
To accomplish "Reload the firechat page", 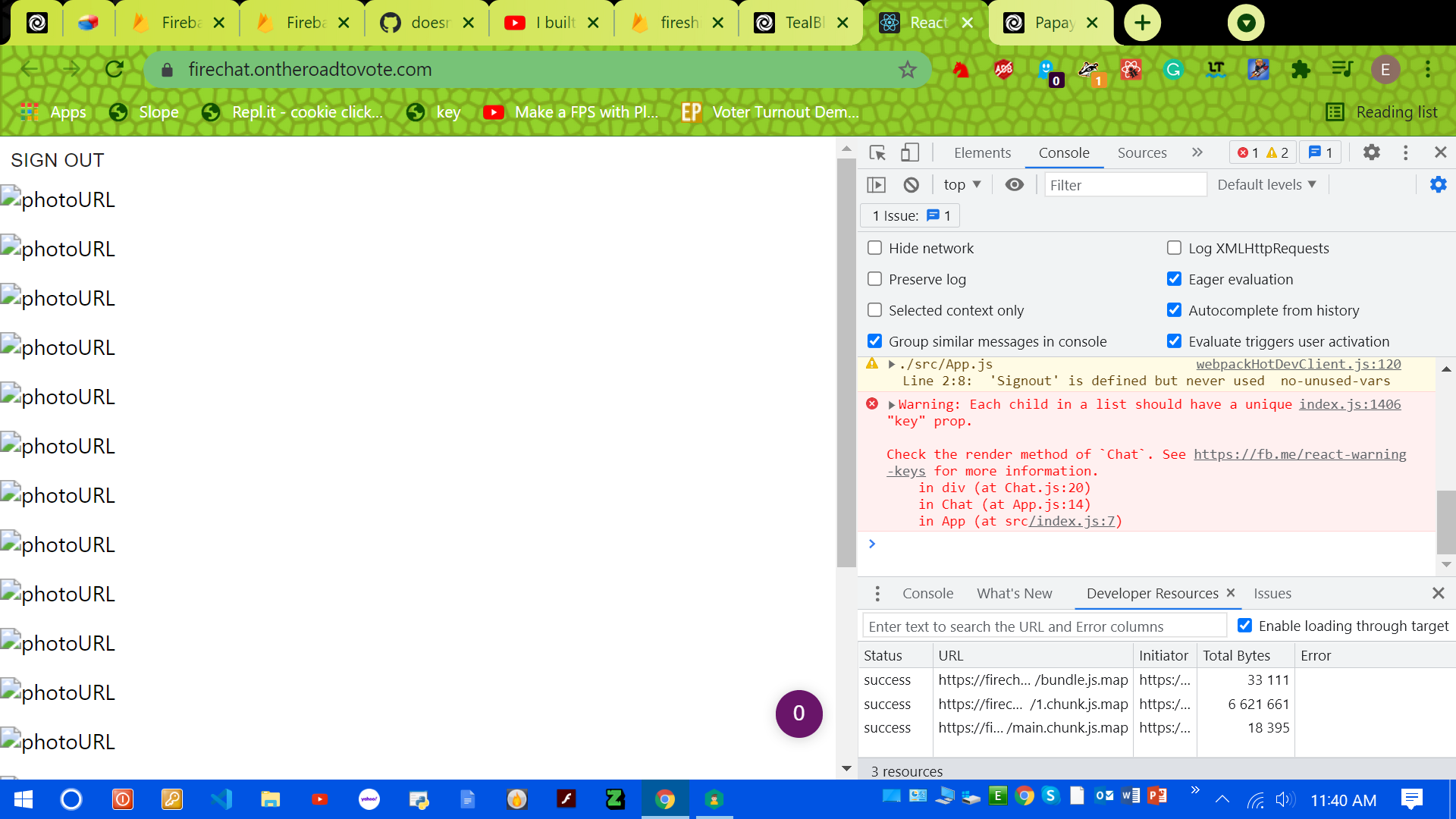I will click(115, 69).
